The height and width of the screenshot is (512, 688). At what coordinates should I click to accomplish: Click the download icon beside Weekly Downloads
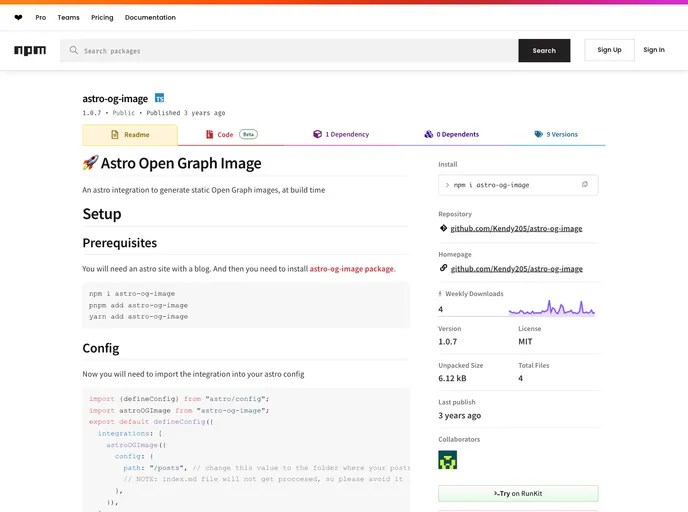pos(440,294)
